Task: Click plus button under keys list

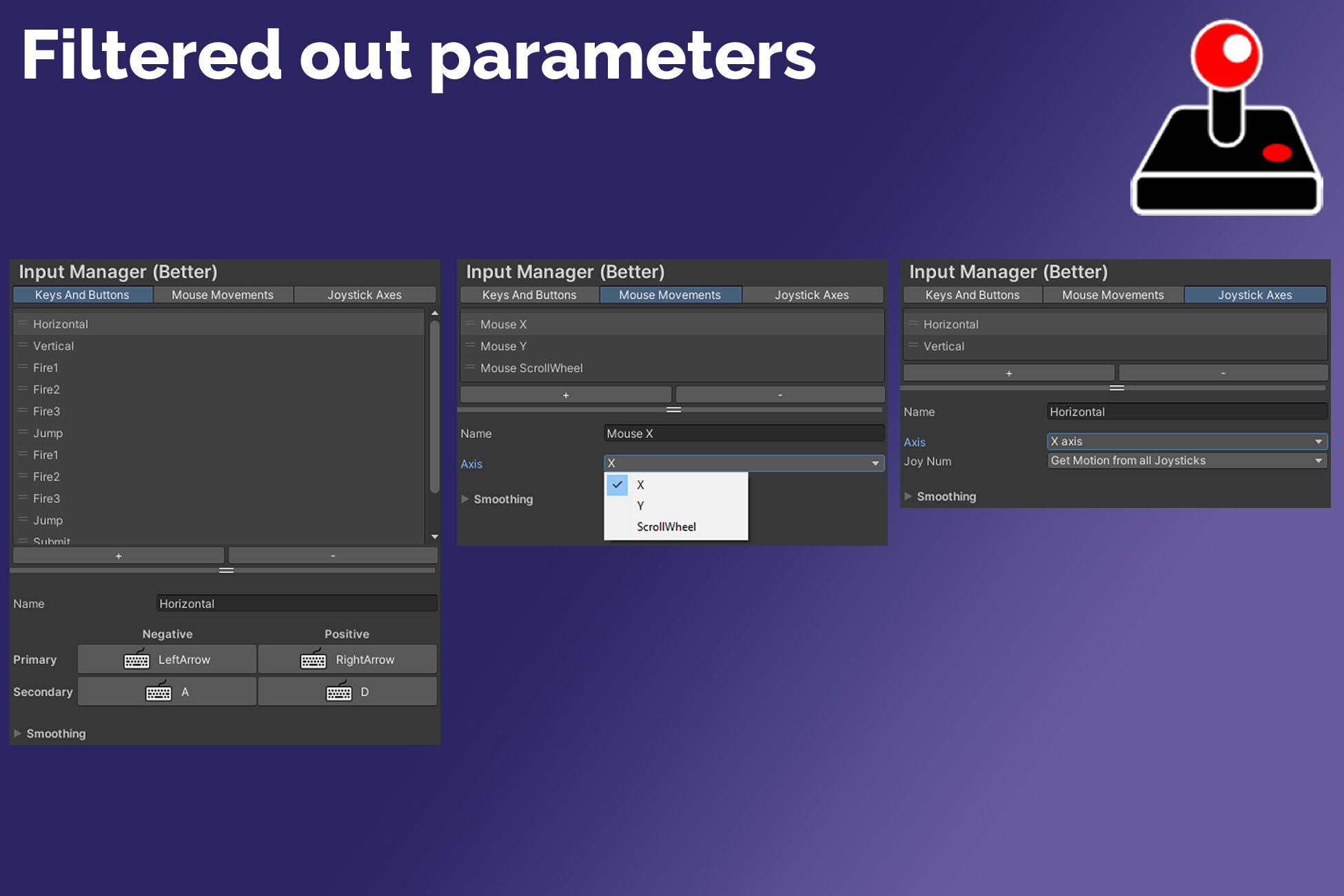Action: [119, 556]
